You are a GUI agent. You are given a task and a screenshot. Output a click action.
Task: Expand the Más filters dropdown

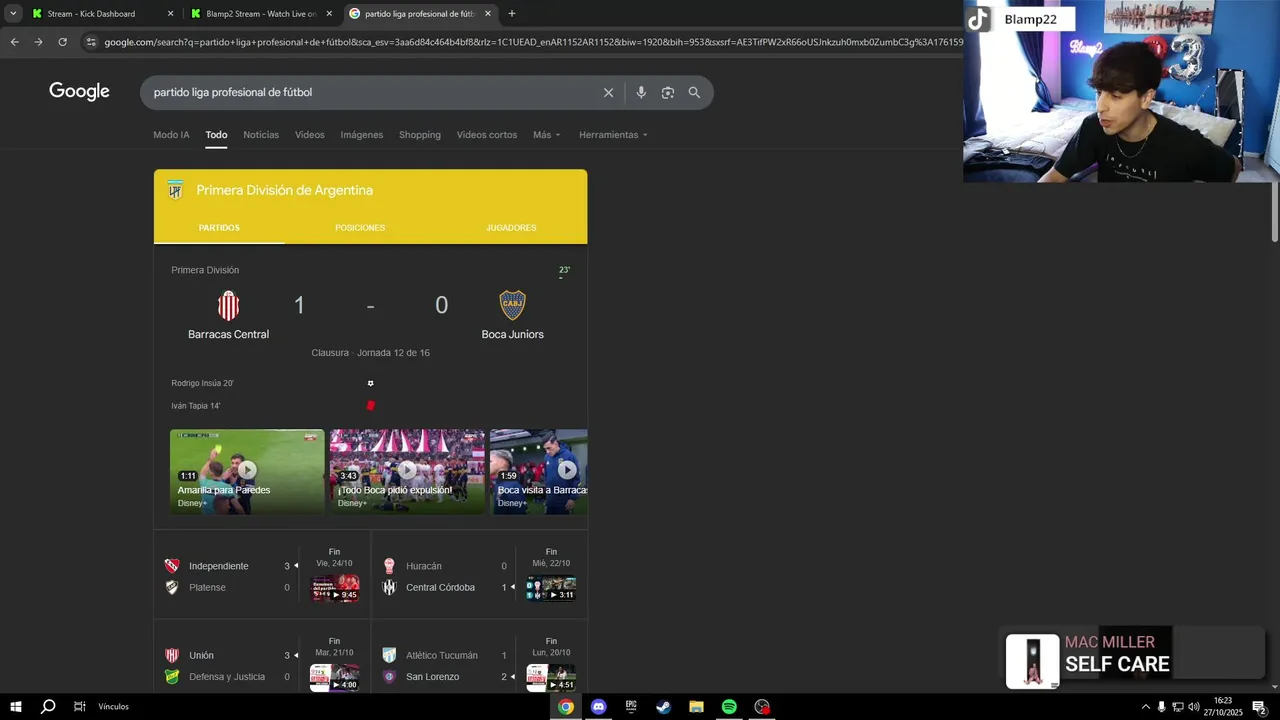(x=546, y=135)
